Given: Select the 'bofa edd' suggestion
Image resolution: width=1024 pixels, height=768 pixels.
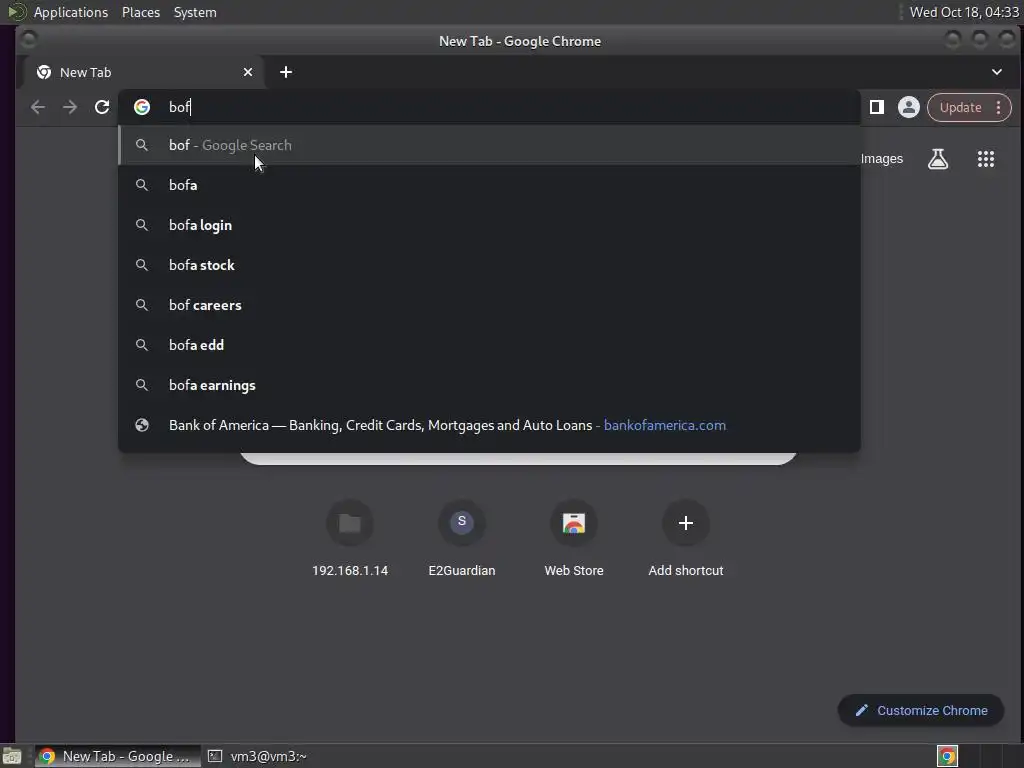Looking at the screenshot, I should [489, 344].
